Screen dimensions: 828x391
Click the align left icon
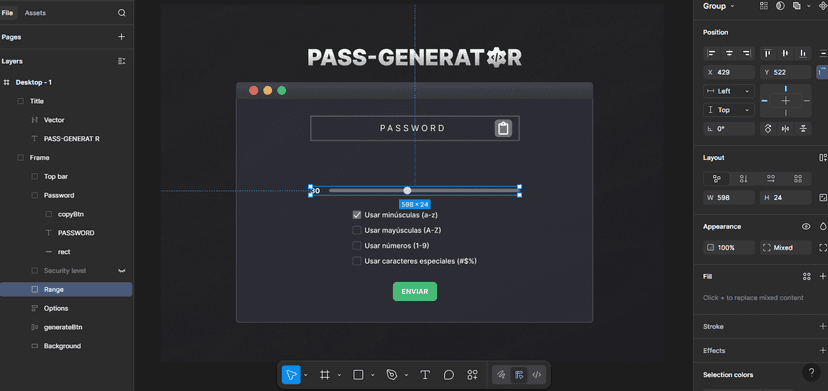(712, 53)
